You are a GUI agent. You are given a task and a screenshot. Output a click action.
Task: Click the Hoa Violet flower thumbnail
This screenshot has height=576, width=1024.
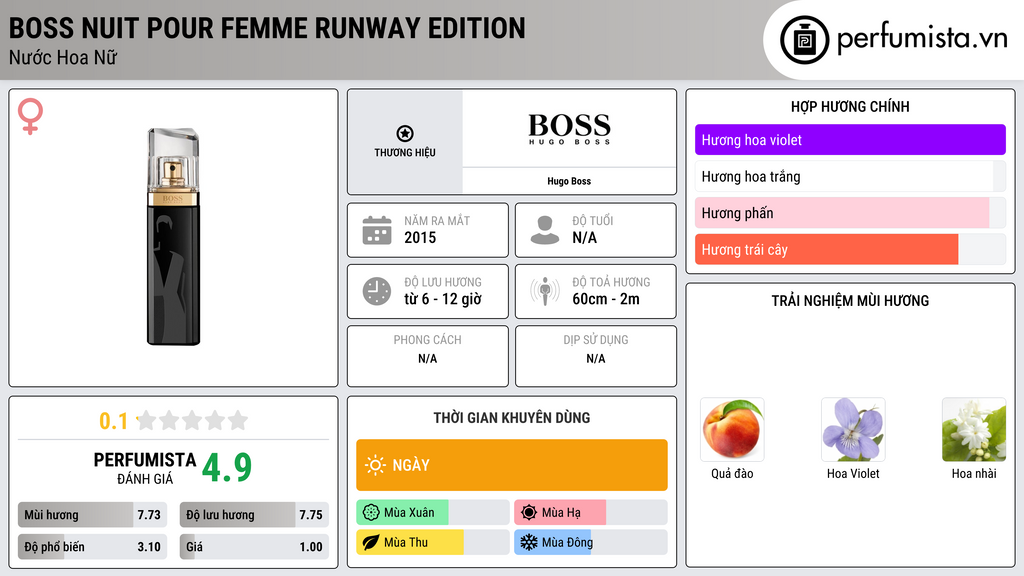click(x=852, y=428)
